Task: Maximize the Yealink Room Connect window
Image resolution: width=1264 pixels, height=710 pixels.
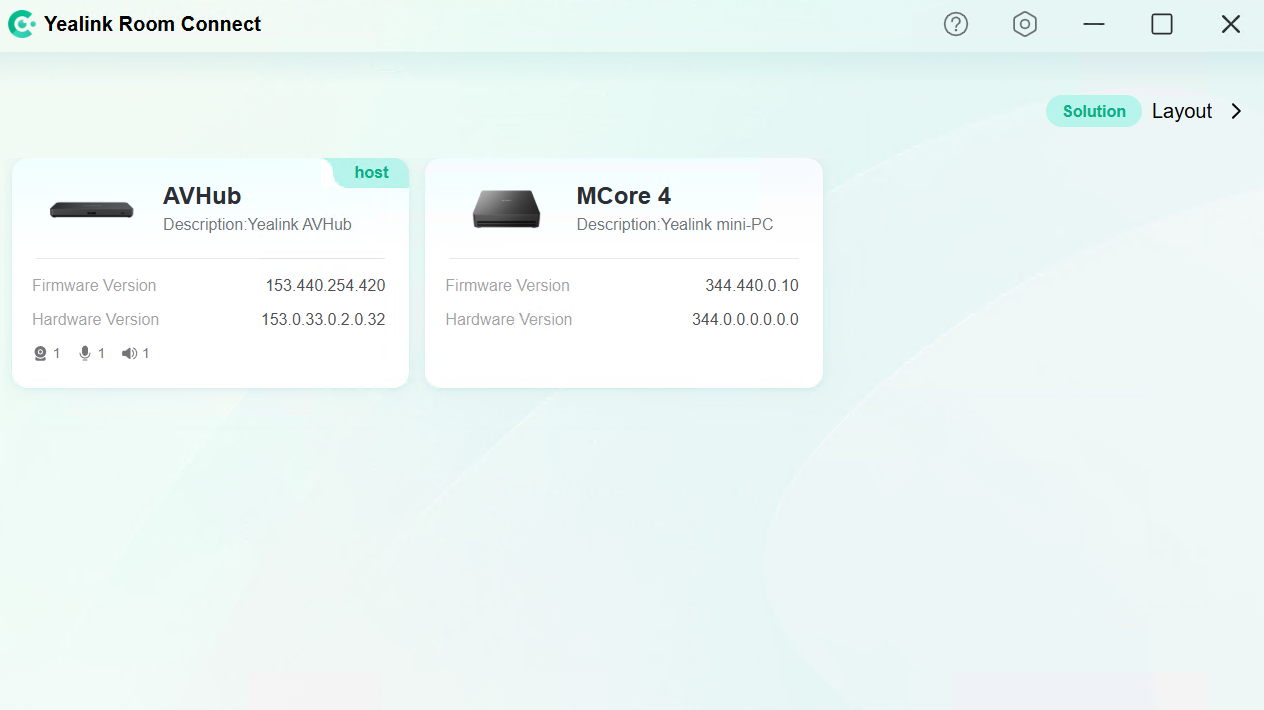Action: tap(1162, 24)
